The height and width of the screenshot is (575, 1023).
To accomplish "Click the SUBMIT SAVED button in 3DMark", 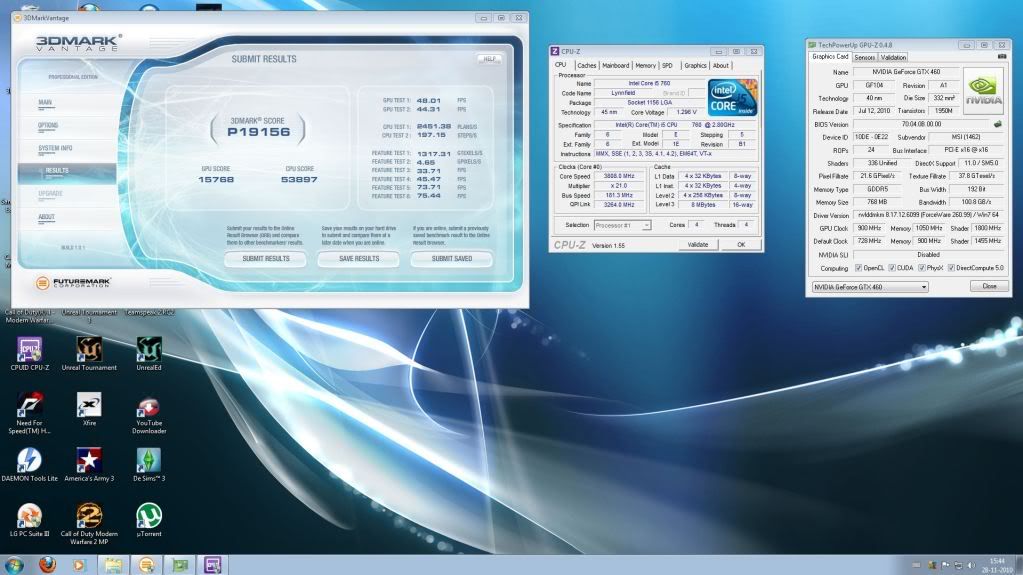I will click(x=451, y=259).
